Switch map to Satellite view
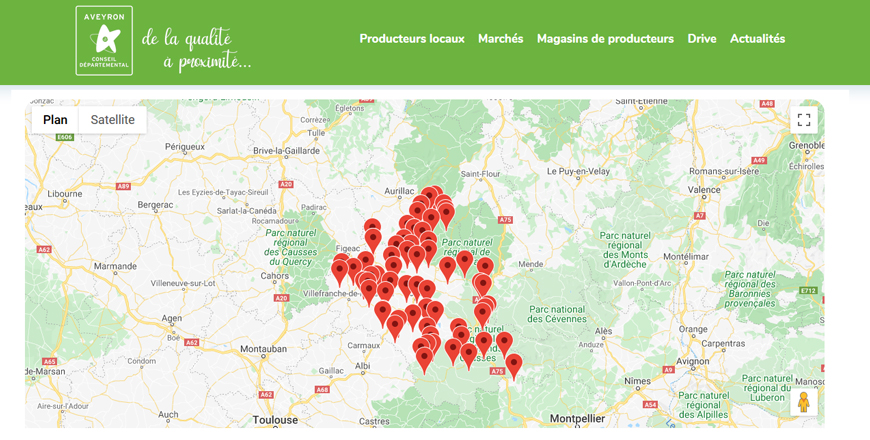Image resolution: width=870 pixels, height=440 pixels. (x=113, y=120)
